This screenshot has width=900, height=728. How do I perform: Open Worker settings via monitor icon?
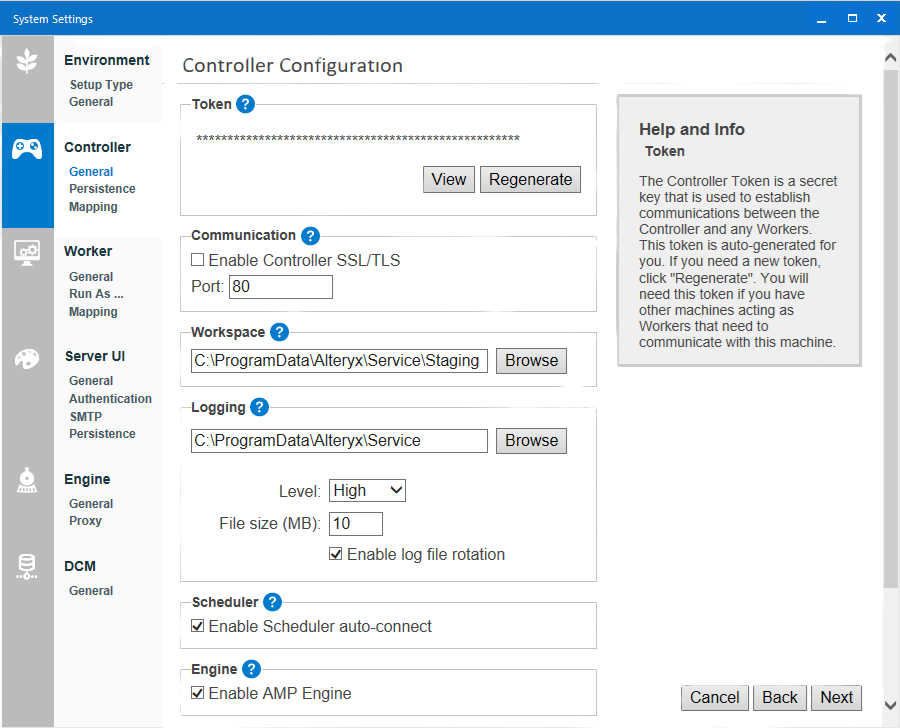pos(28,253)
